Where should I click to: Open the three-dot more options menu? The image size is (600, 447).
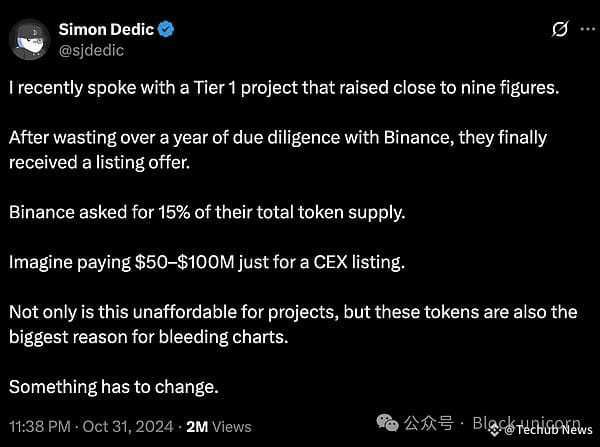(587, 29)
